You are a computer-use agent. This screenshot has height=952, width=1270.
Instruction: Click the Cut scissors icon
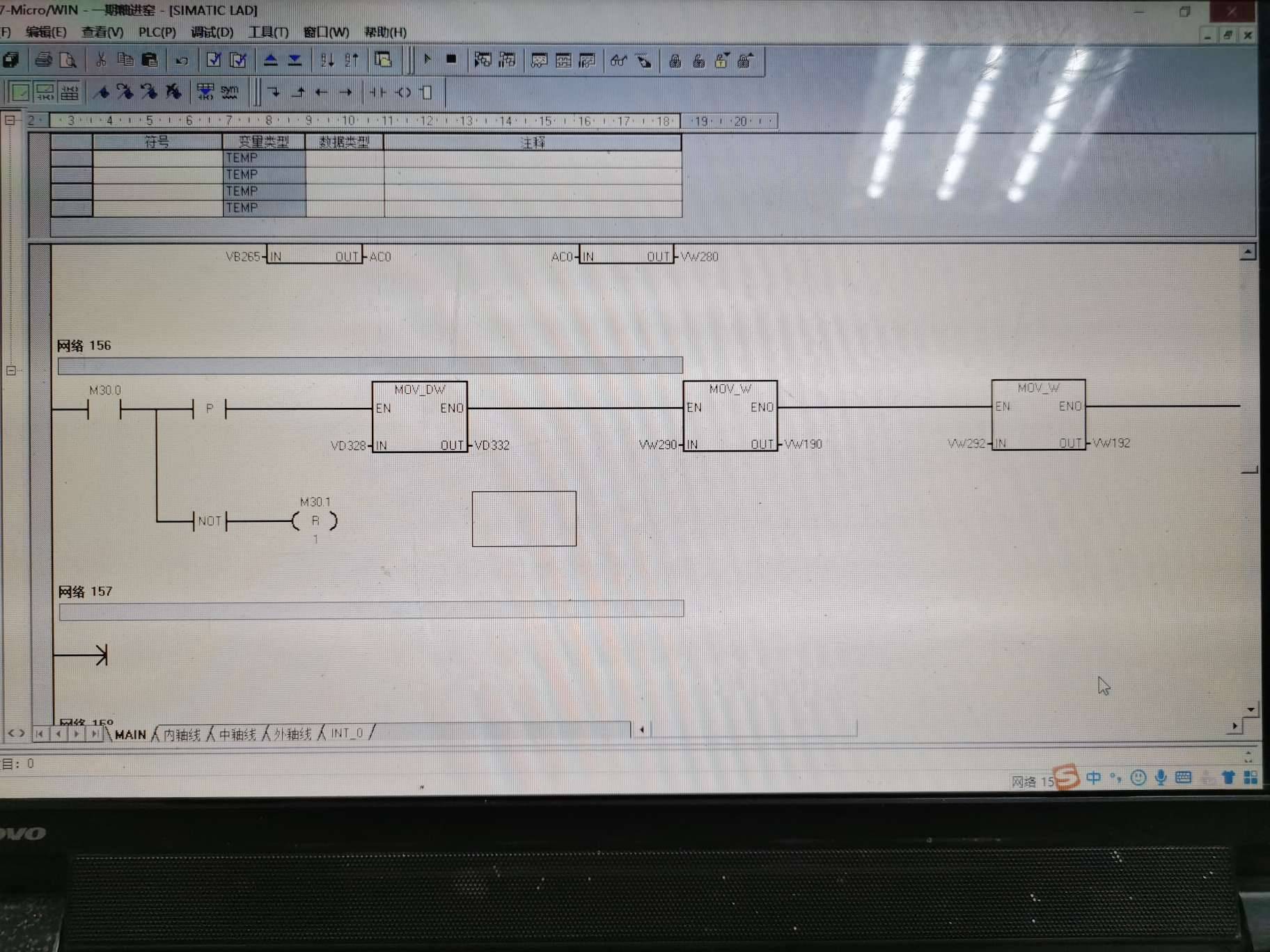coord(101,60)
